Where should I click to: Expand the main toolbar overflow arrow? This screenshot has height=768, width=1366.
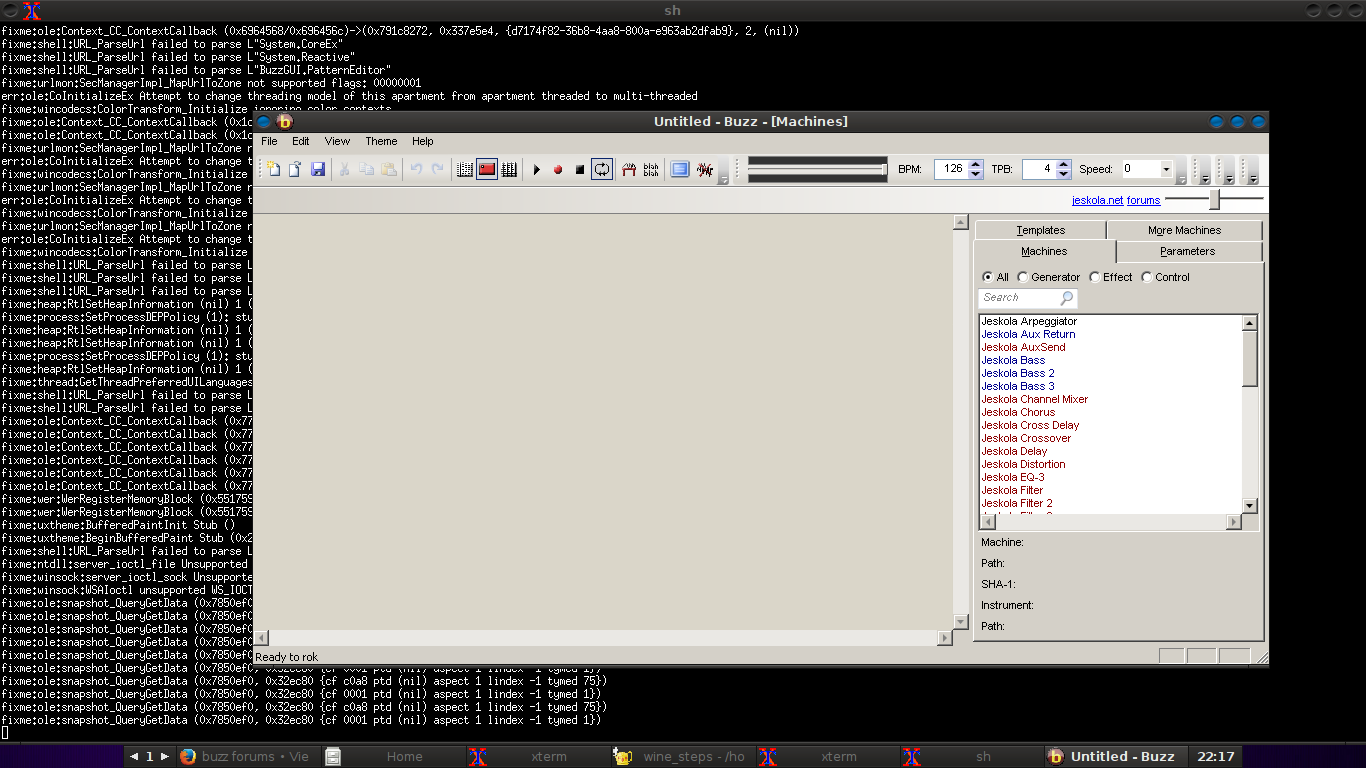coord(723,178)
